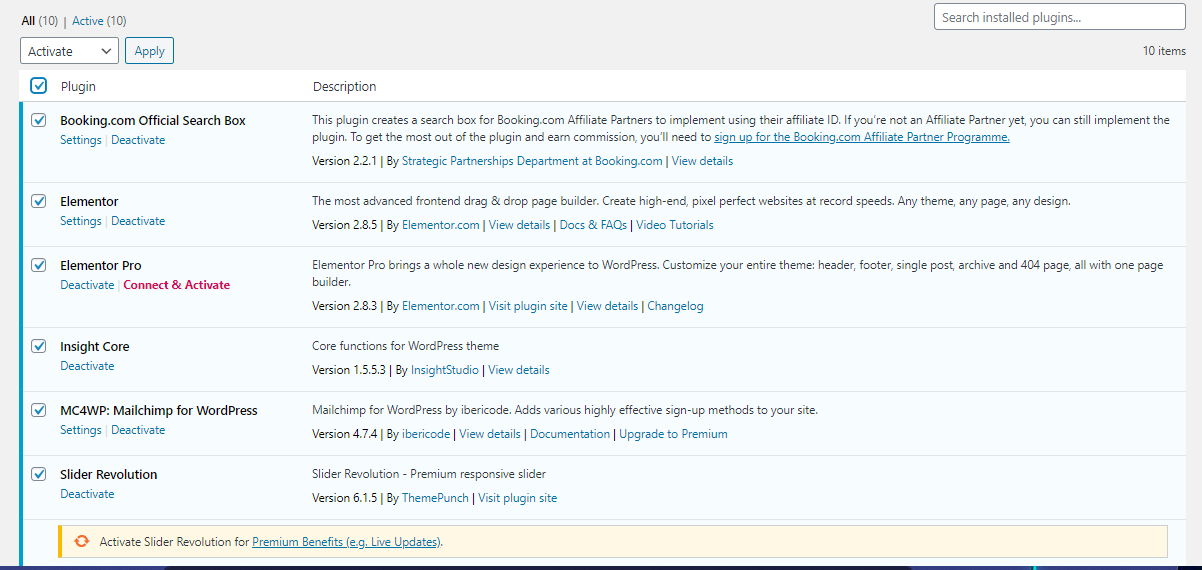The image size is (1202, 570).
Task: Open the bulk actions Activate dropdown
Action: (x=69, y=51)
